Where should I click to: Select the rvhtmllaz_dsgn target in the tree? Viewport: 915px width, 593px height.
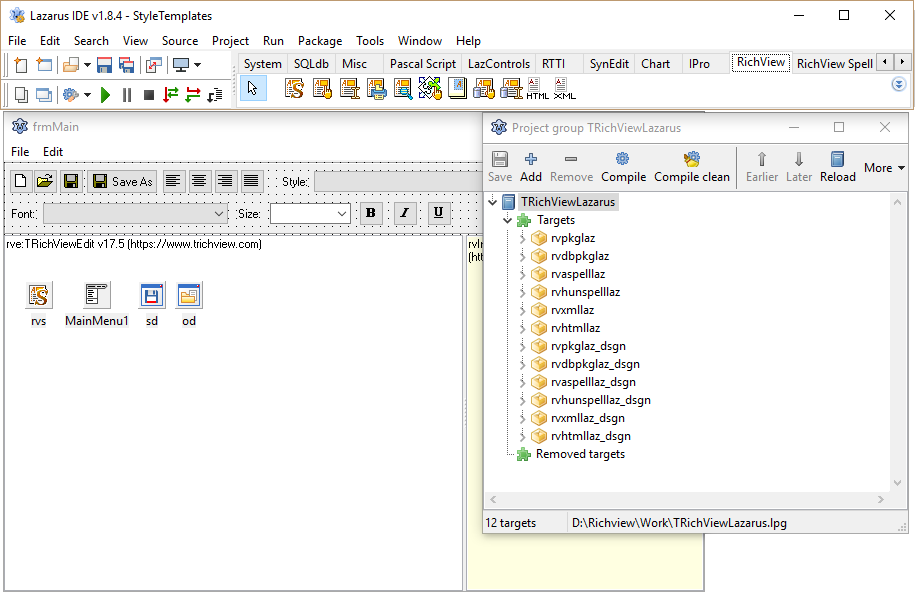pos(590,436)
